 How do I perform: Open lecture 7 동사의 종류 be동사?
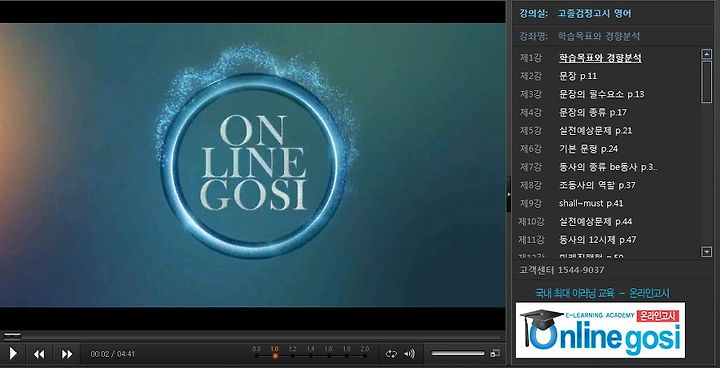[608, 167]
